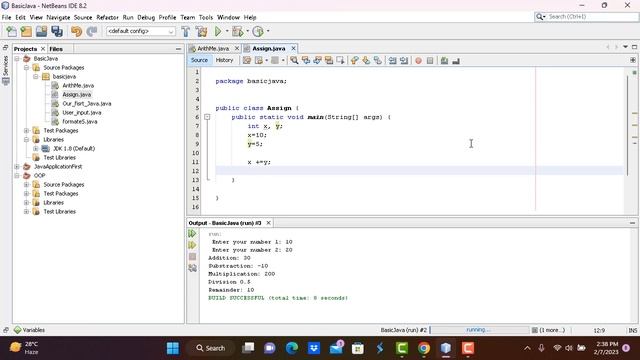Image resolution: width=640 pixels, height=360 pixels.
Task: Click the Comment icon in editor toolbar
Action: (444, 61)
